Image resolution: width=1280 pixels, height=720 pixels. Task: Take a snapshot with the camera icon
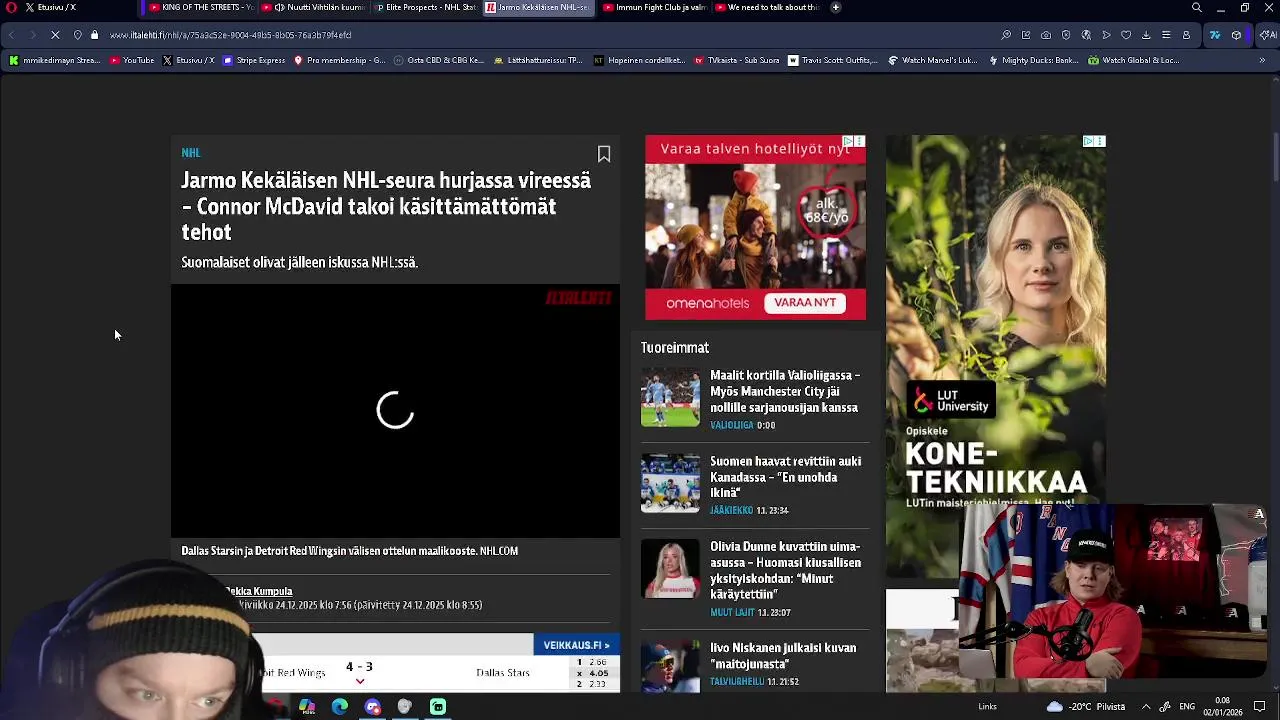(x=1046, y=35)
